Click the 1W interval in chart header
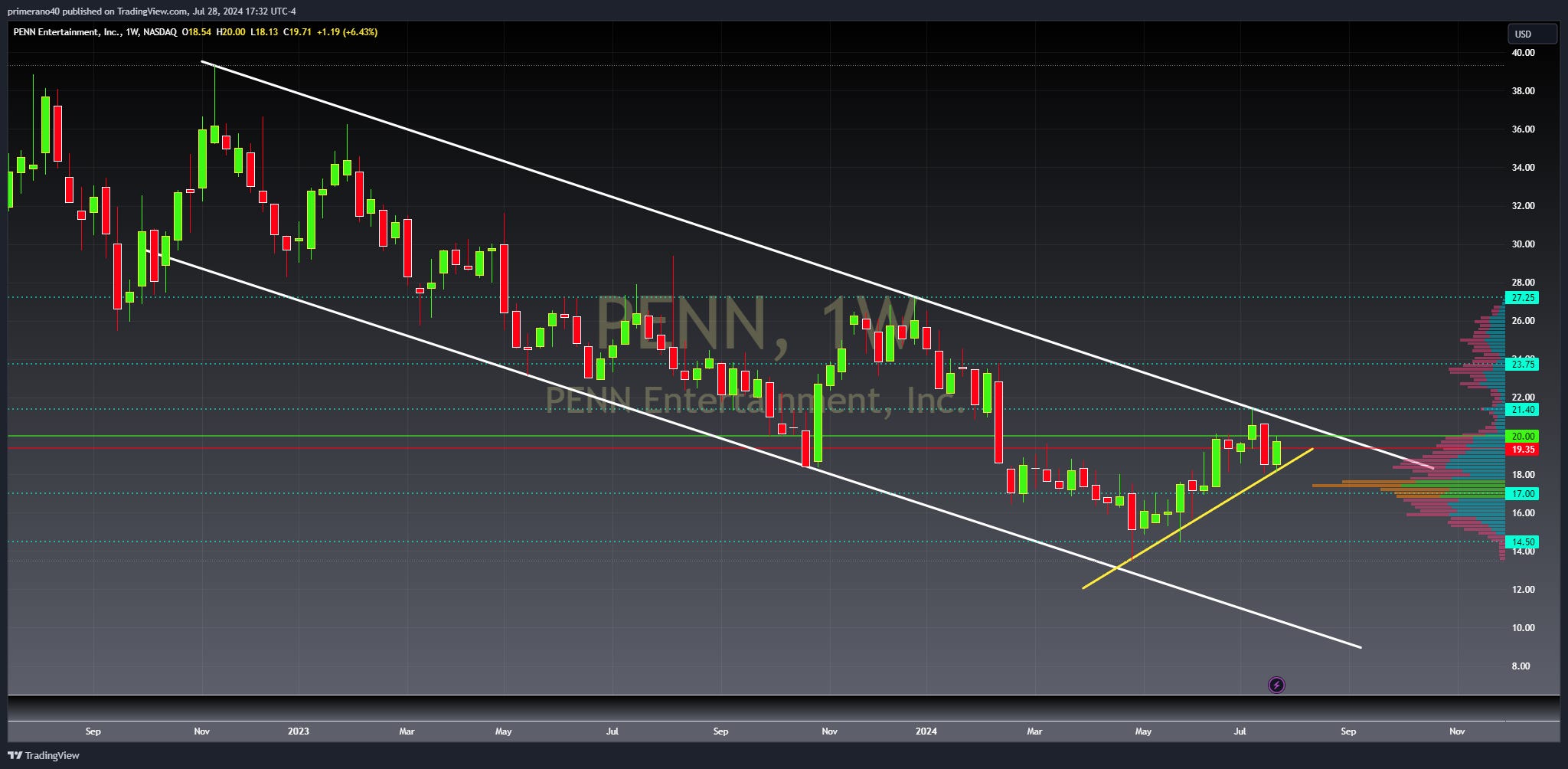The width and height of the screenshot is (1568, 769). tap(132, 32)
